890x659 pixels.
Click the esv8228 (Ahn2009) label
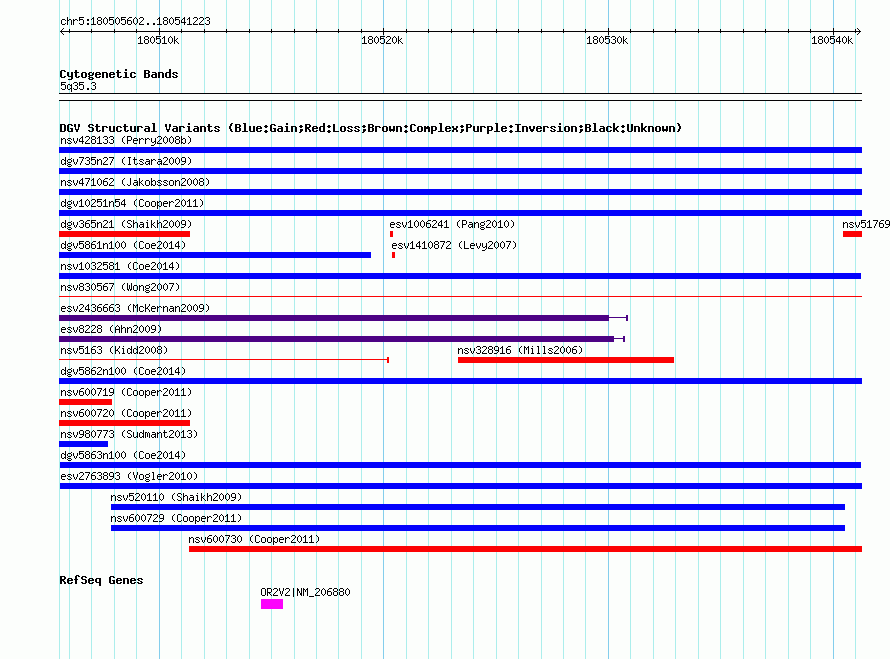[111, 329]
